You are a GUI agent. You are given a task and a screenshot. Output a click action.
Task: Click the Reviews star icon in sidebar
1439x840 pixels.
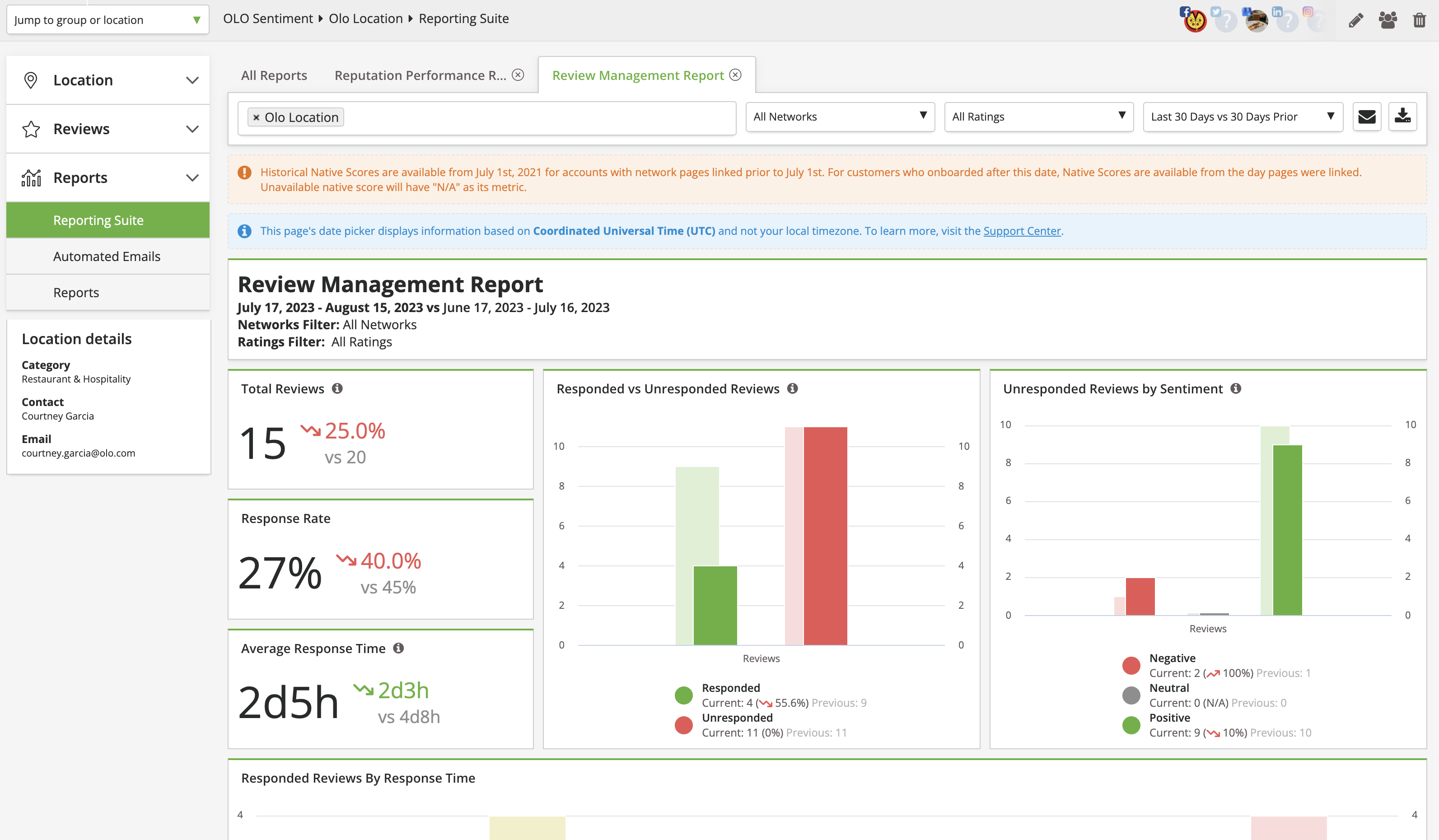tap(31, 129)
